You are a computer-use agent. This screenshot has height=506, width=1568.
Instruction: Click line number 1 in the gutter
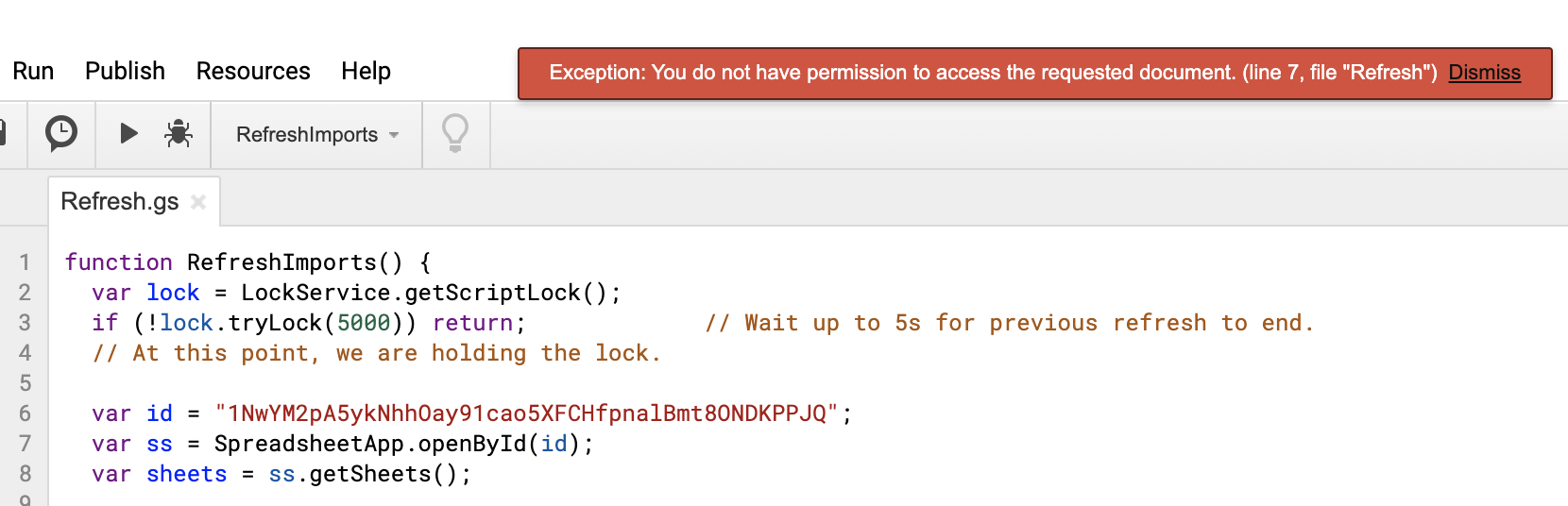coord(25,262)
